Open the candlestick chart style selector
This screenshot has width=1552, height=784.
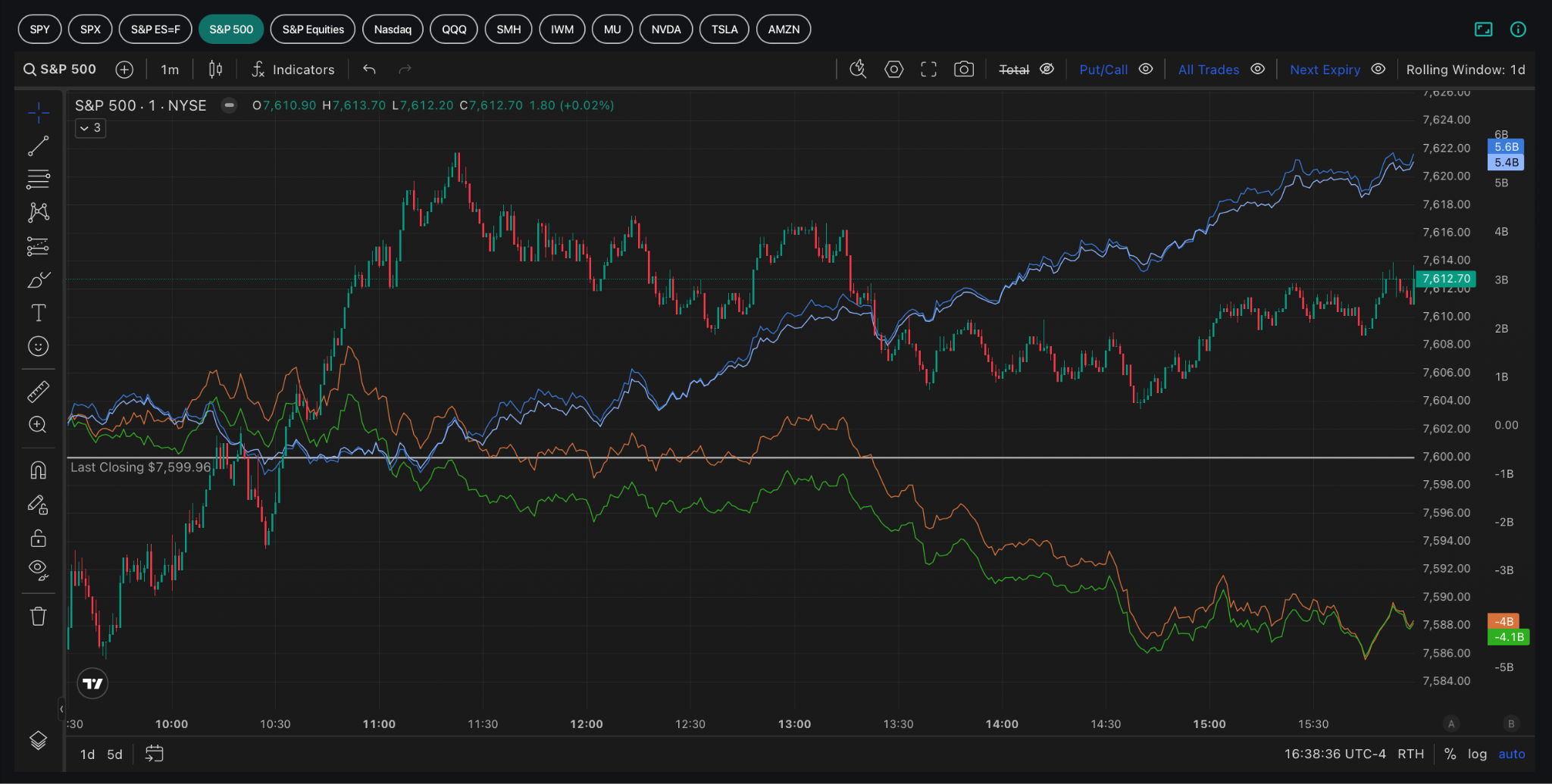(x=215, y=70)
